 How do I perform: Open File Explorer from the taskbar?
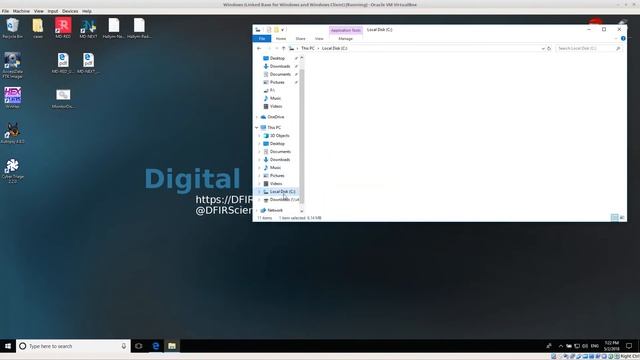tap(172, 346)
